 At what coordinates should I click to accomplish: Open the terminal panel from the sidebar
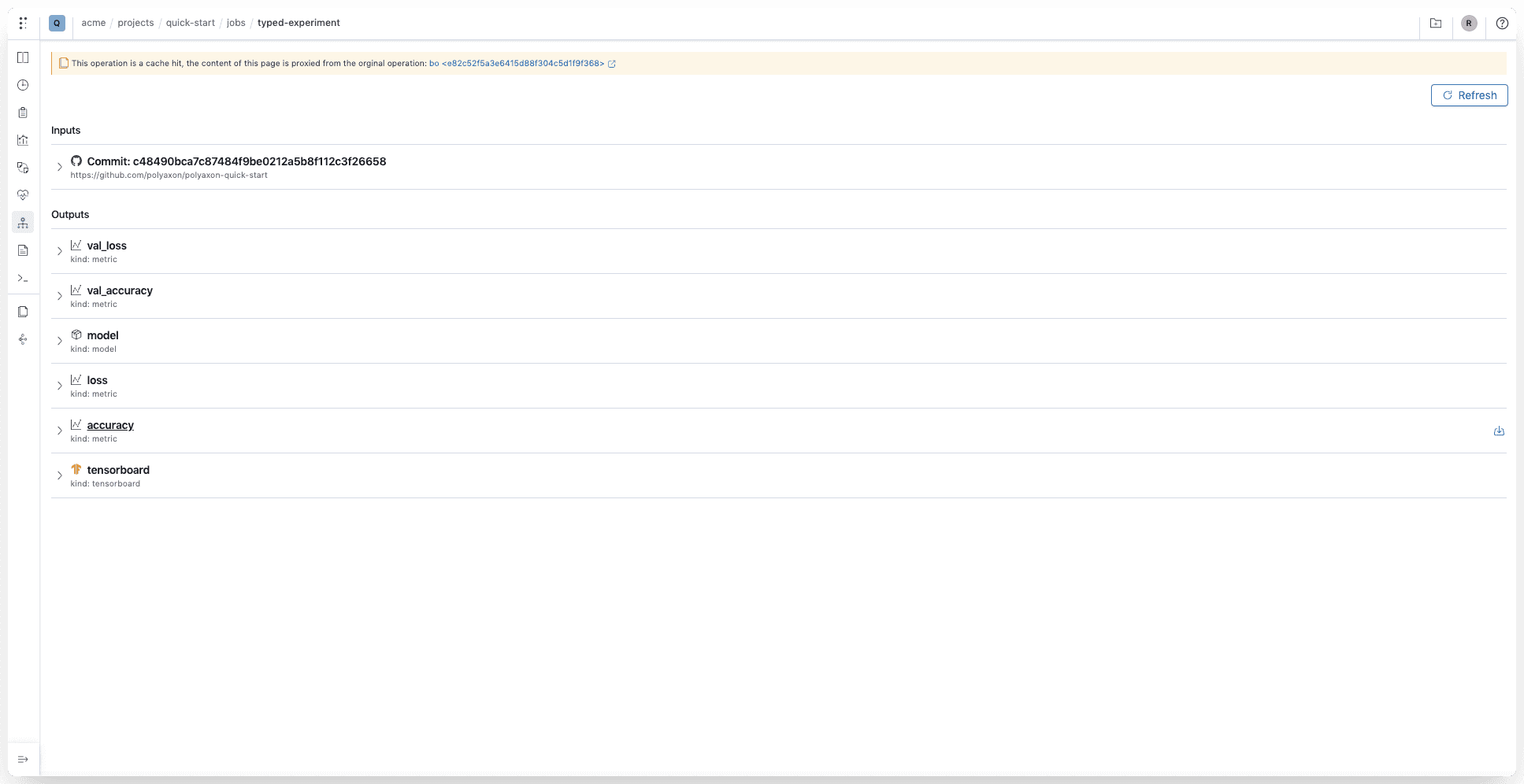pos(23,278)
